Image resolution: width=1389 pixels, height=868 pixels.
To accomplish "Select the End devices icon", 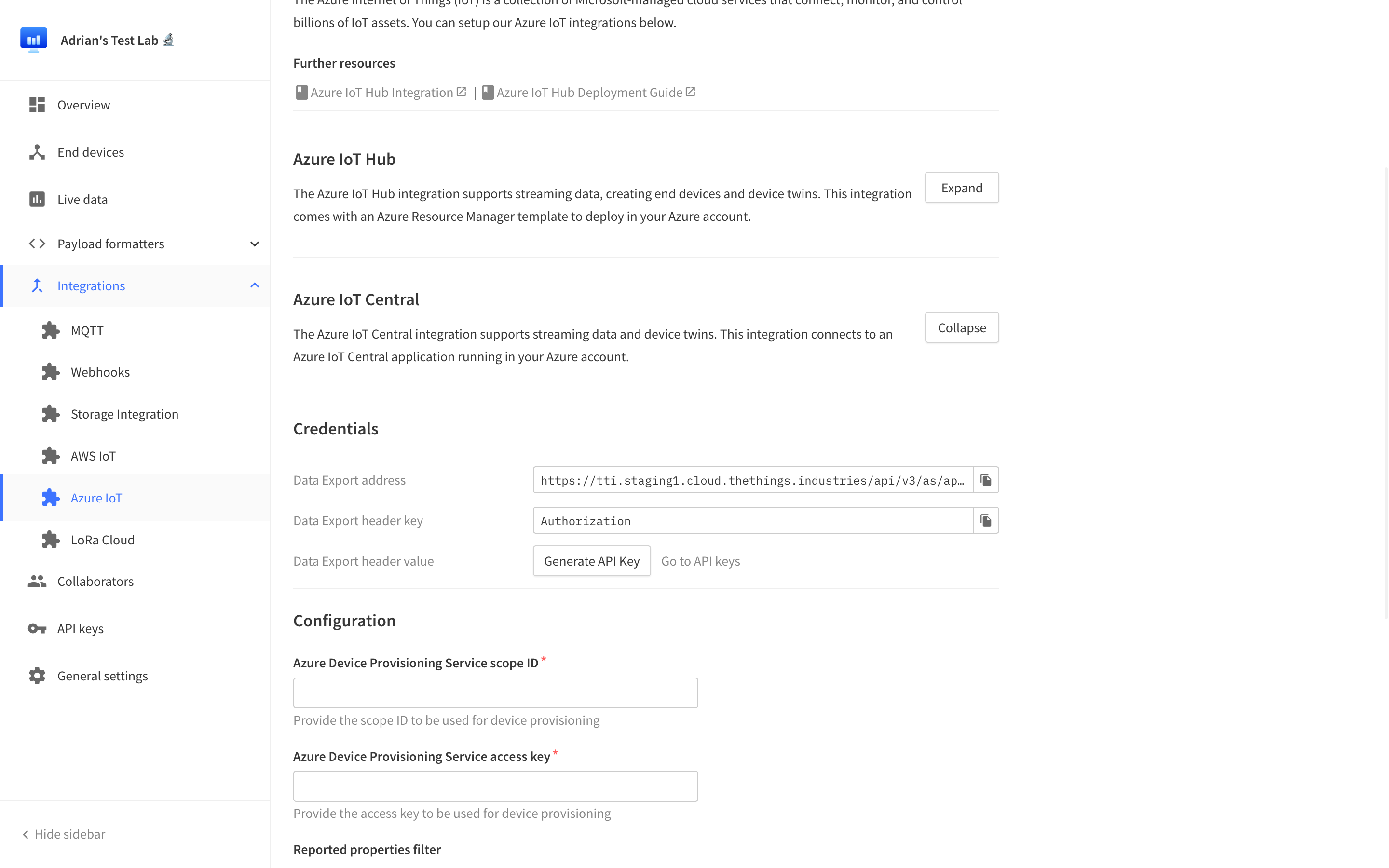I will point(37,151).
